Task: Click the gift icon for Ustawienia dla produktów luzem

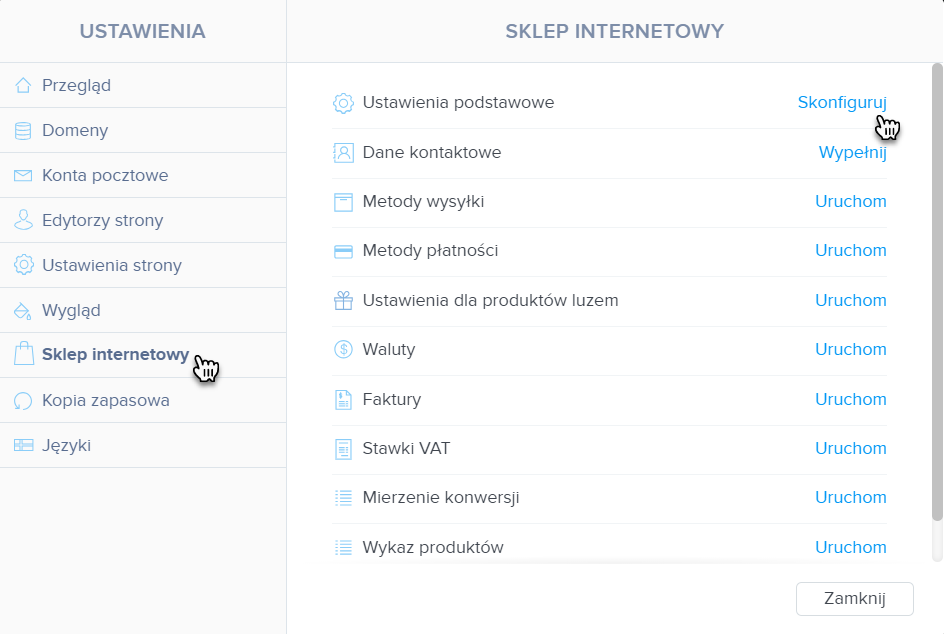Action: 343,300
